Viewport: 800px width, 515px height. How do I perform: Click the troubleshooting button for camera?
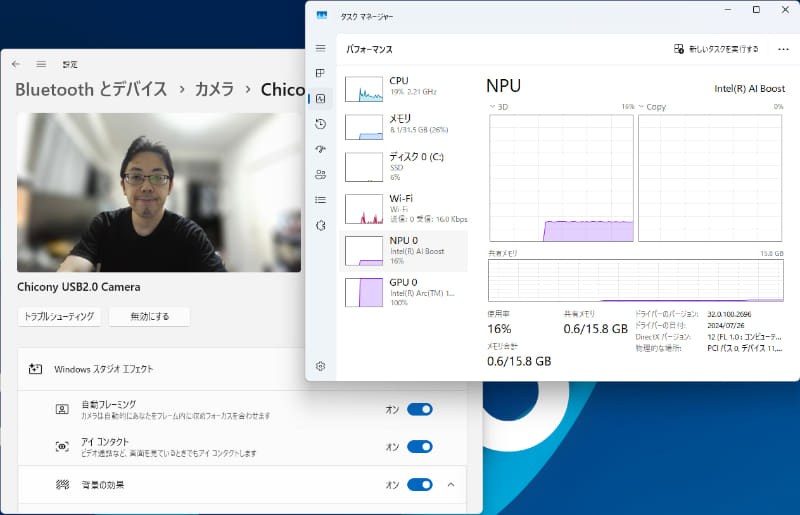59,316
